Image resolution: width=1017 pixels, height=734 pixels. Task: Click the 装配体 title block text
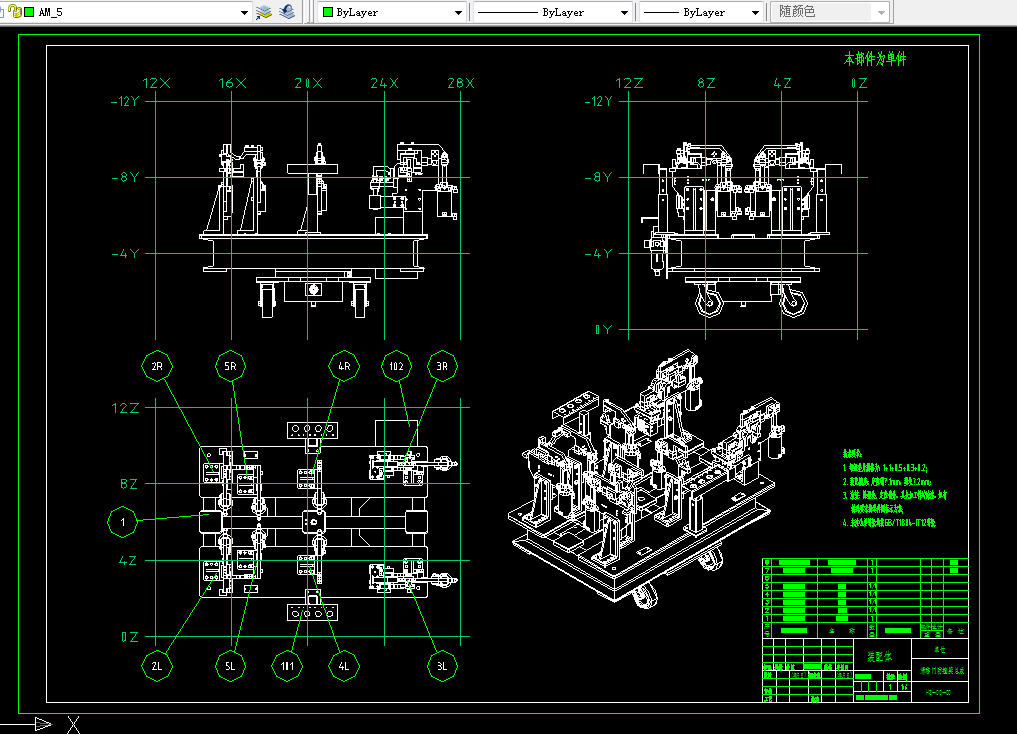click(x=879, y=657)
